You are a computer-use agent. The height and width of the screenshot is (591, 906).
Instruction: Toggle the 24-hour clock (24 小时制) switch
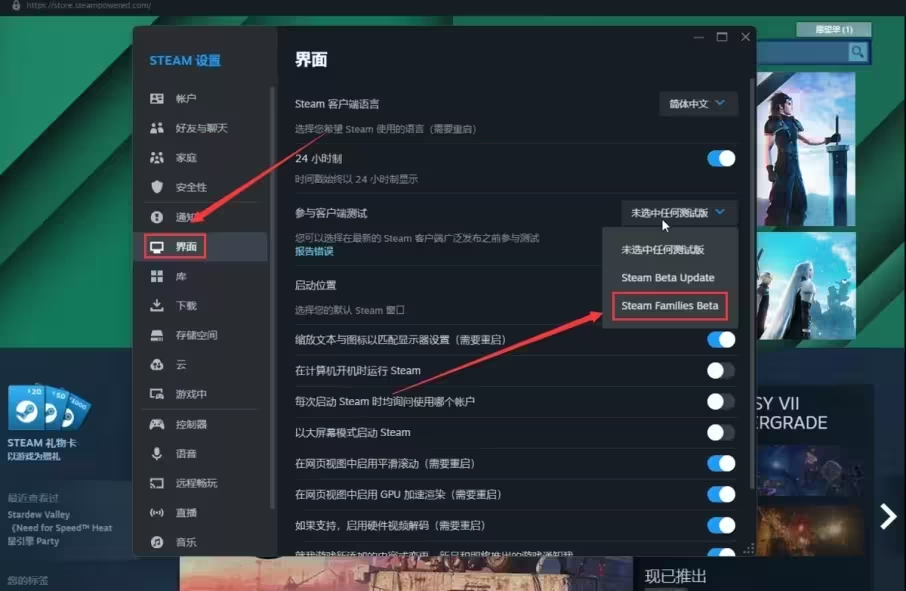(721, 159)
